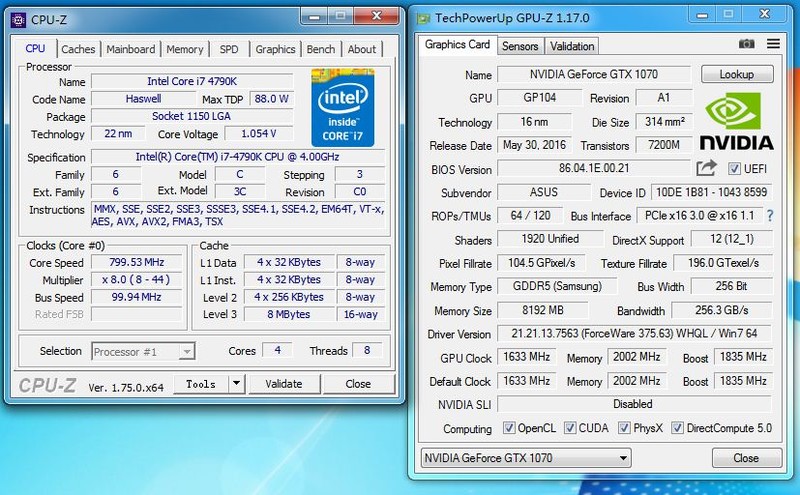This screenshot has height=495, width=800.
Task: Click the NVIDIA logo in GPU-Z
Action: 736,121
